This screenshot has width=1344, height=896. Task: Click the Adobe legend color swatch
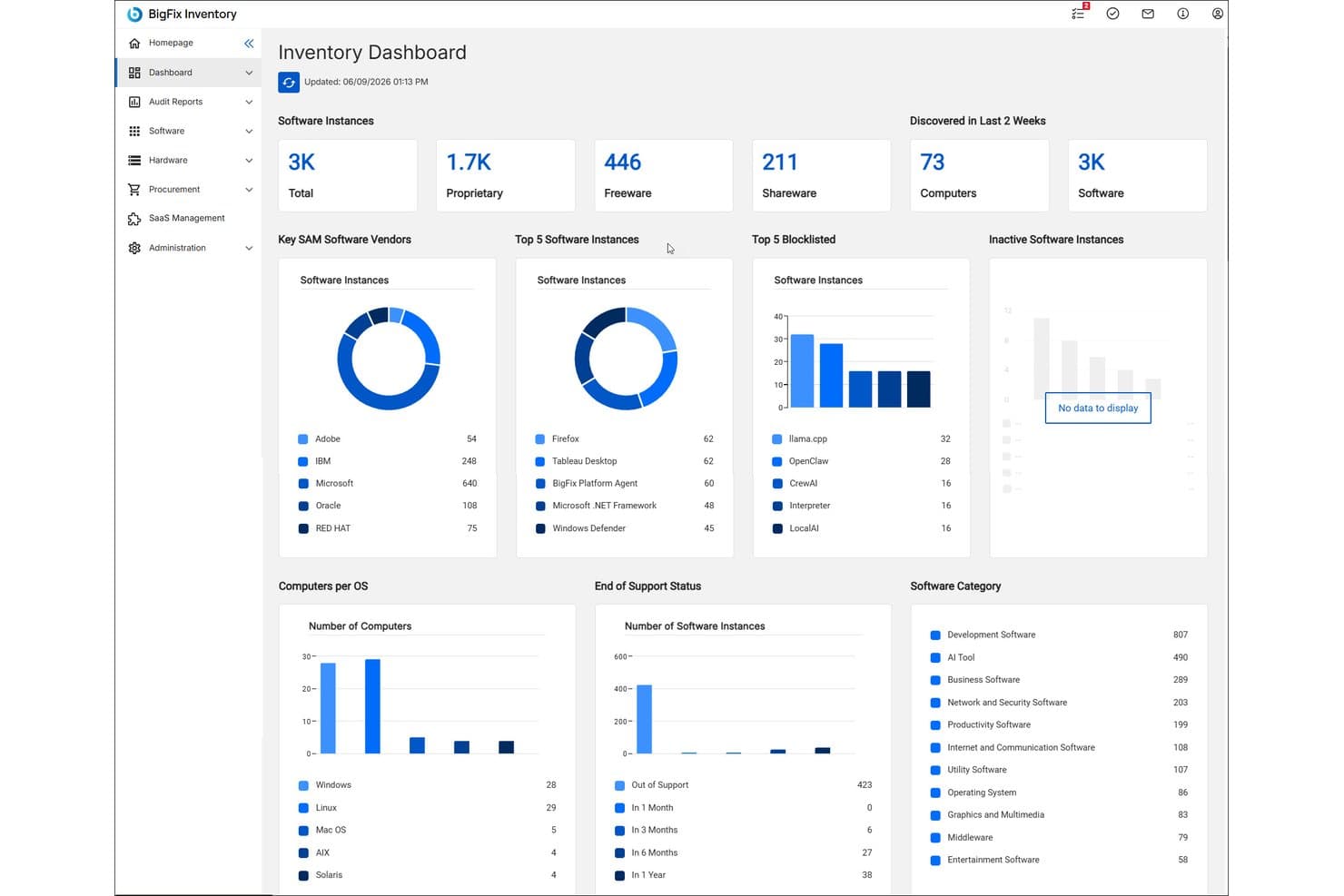click(x=303, y=439)
